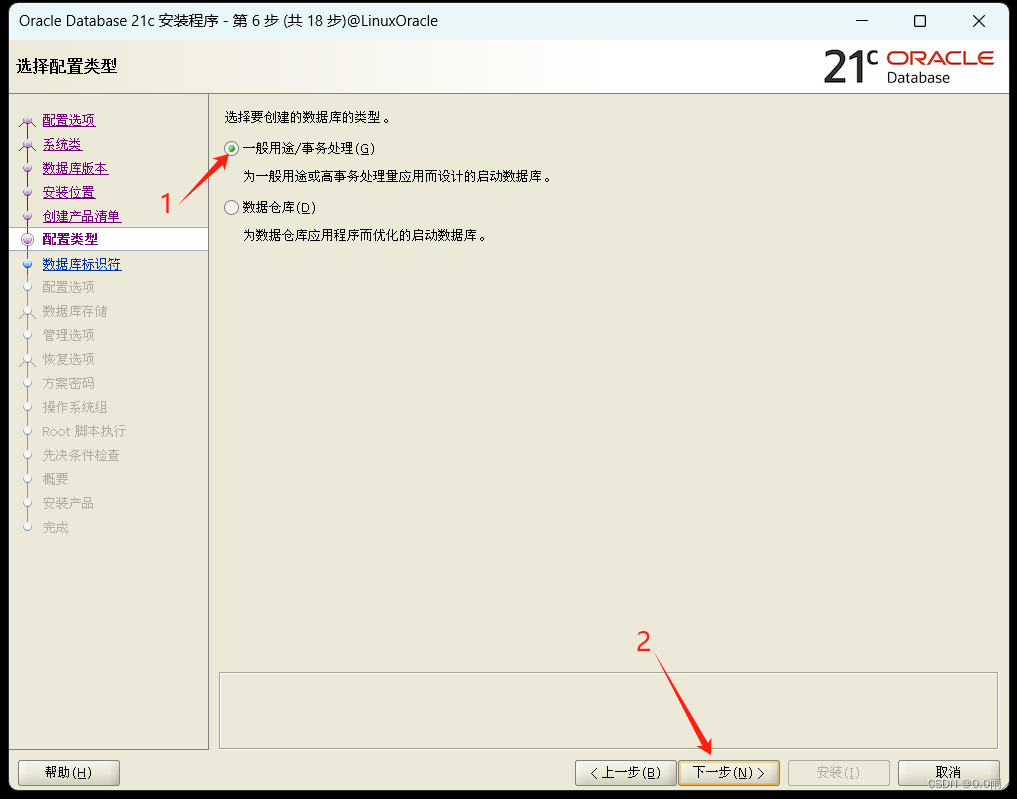This screenshot has height=799, width=1017.
Task: Cancel installation via 取消 button
Action: tap(949, 772)
